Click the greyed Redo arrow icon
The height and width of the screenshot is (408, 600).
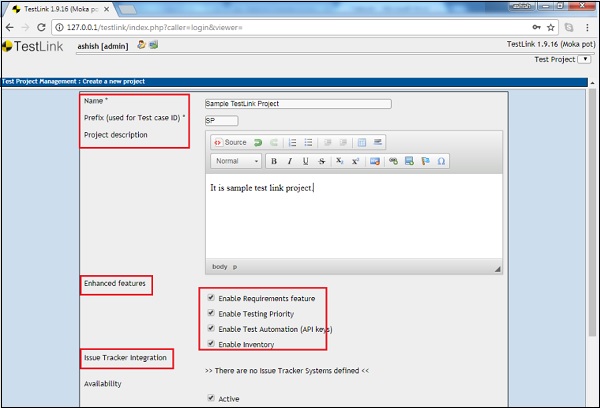274,142
